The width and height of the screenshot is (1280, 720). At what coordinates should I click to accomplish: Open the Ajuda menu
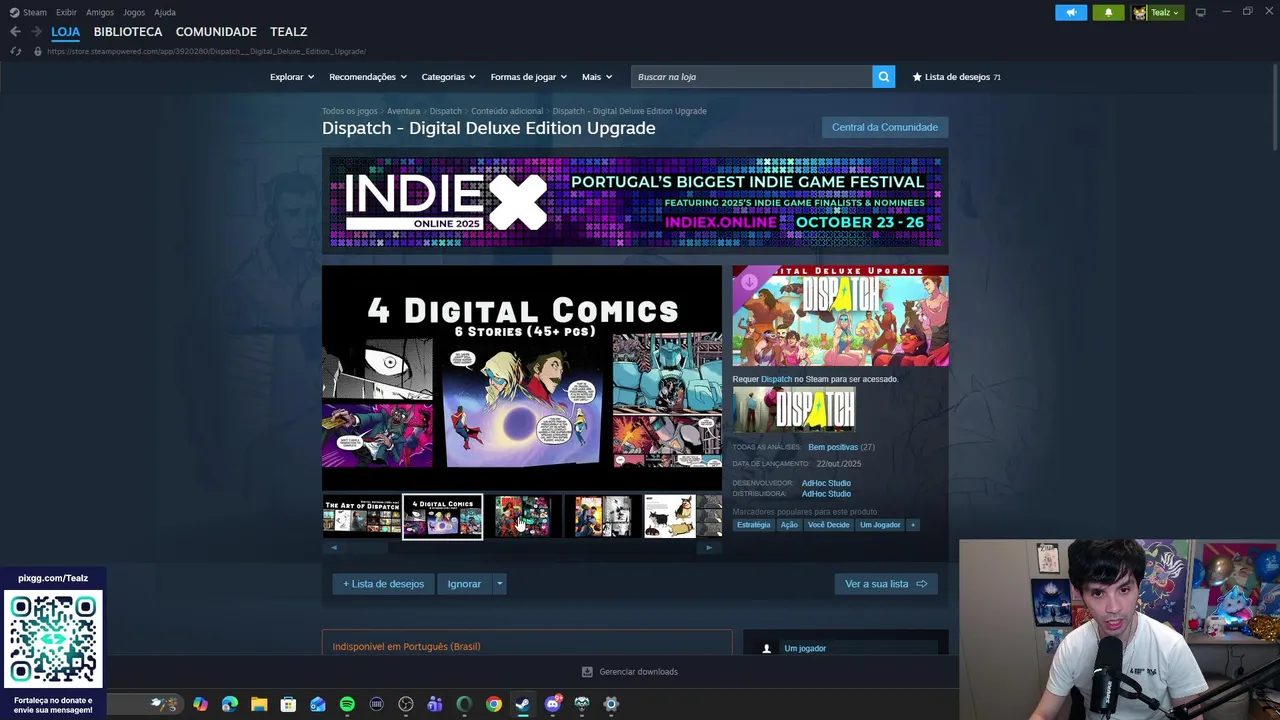click(165, 12)
